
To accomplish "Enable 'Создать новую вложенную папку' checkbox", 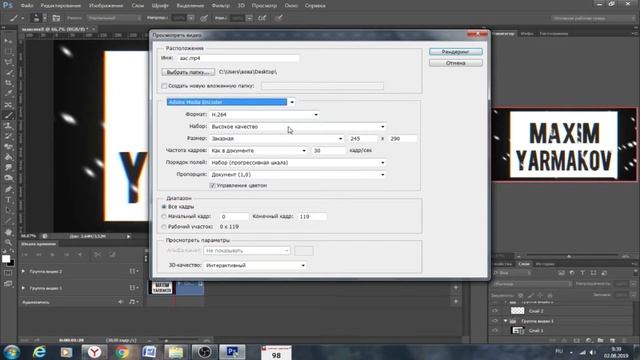I will tap(164, 86).
